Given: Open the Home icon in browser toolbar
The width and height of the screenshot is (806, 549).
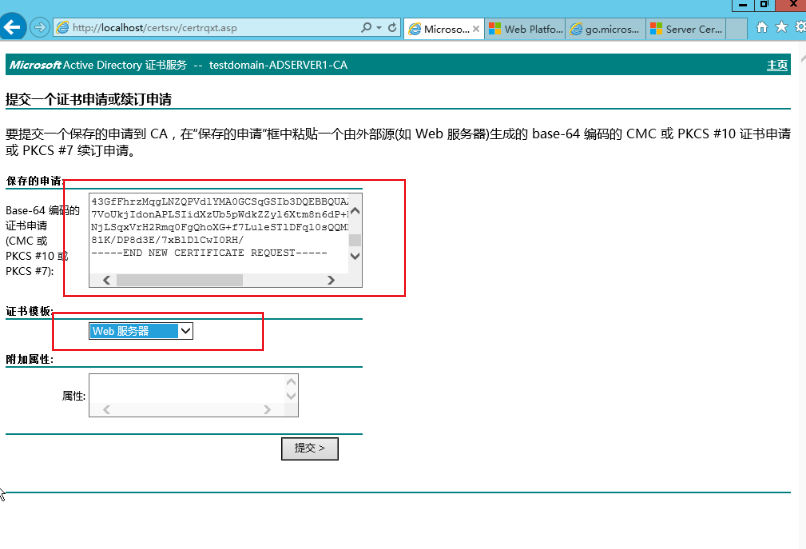Looking at the screenshot, I should coord(762,27).
